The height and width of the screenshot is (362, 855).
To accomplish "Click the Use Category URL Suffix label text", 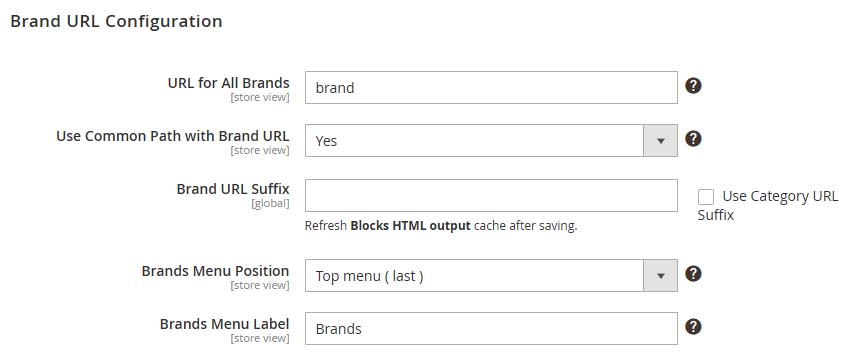I will coord(768,206).
